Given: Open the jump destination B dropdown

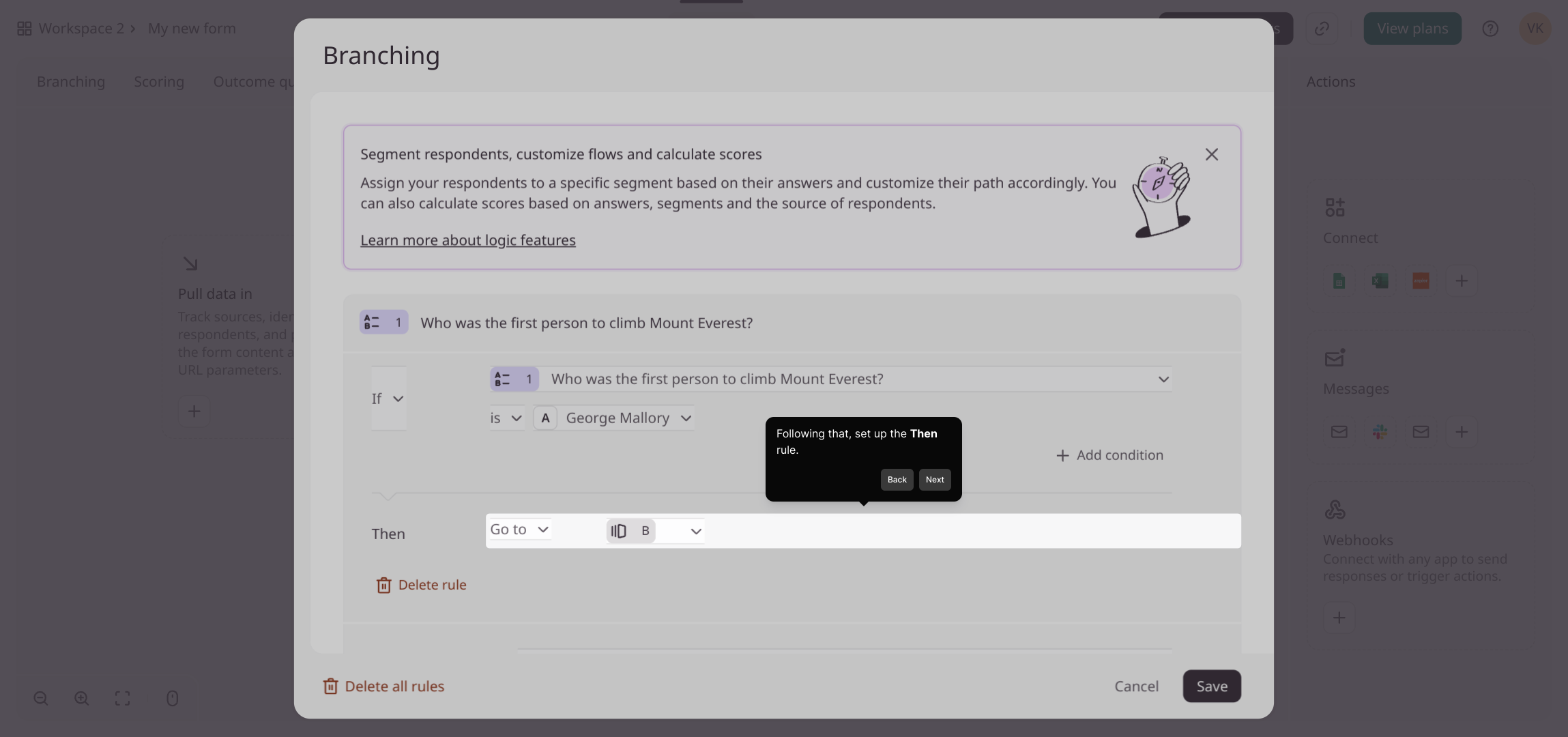Looking at the screenshot, I should point(655,531).
